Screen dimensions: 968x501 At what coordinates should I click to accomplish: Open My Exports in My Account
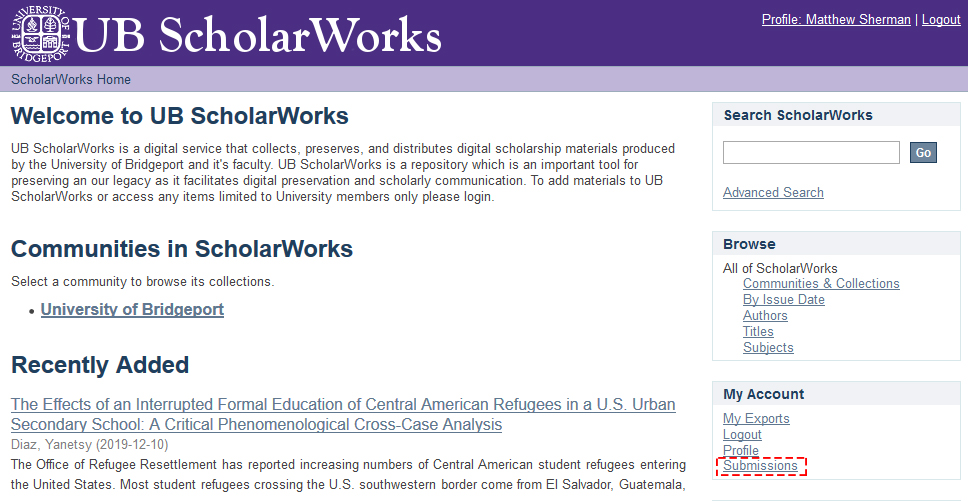coord(756,419)
